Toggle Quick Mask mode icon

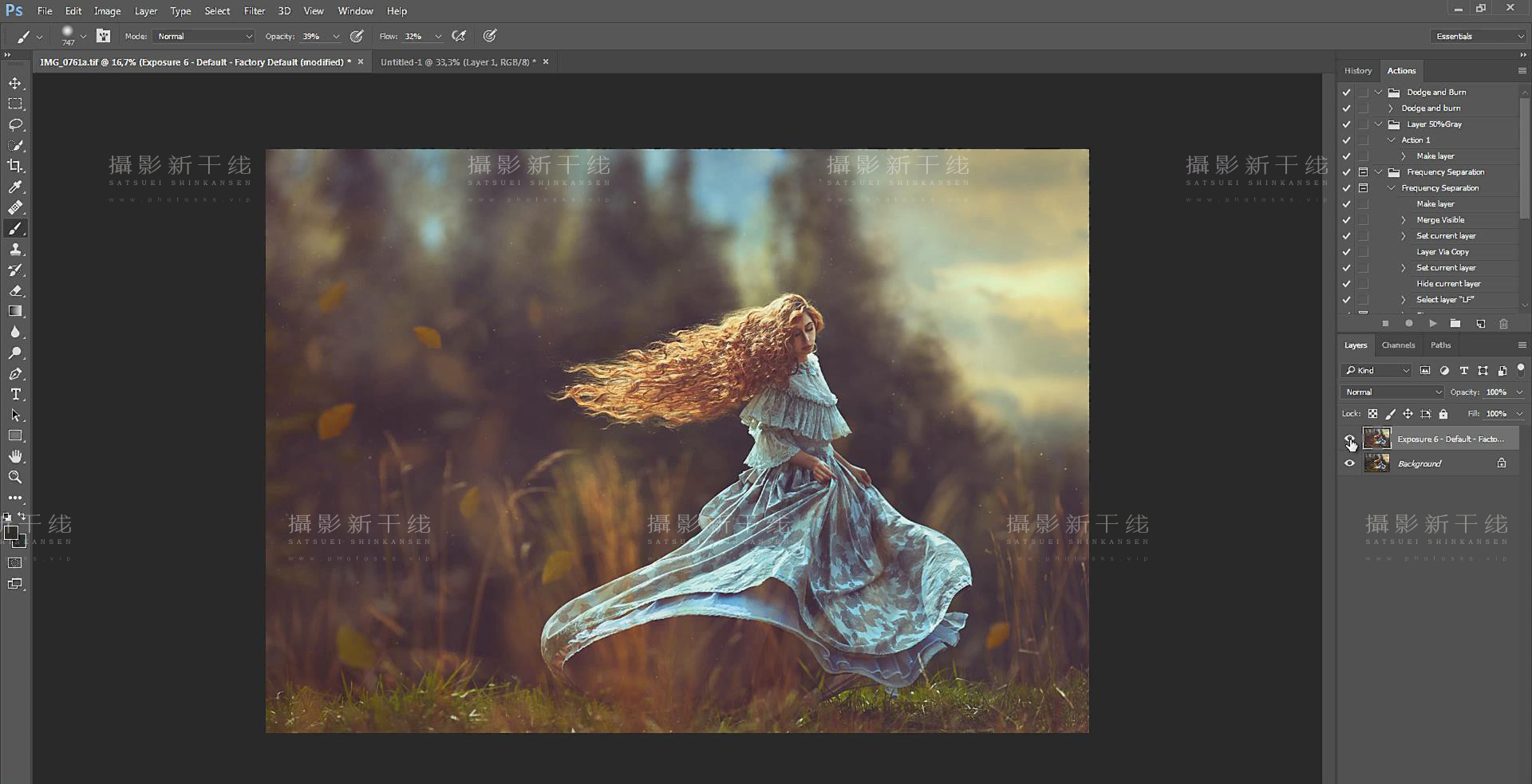[15, 563]
